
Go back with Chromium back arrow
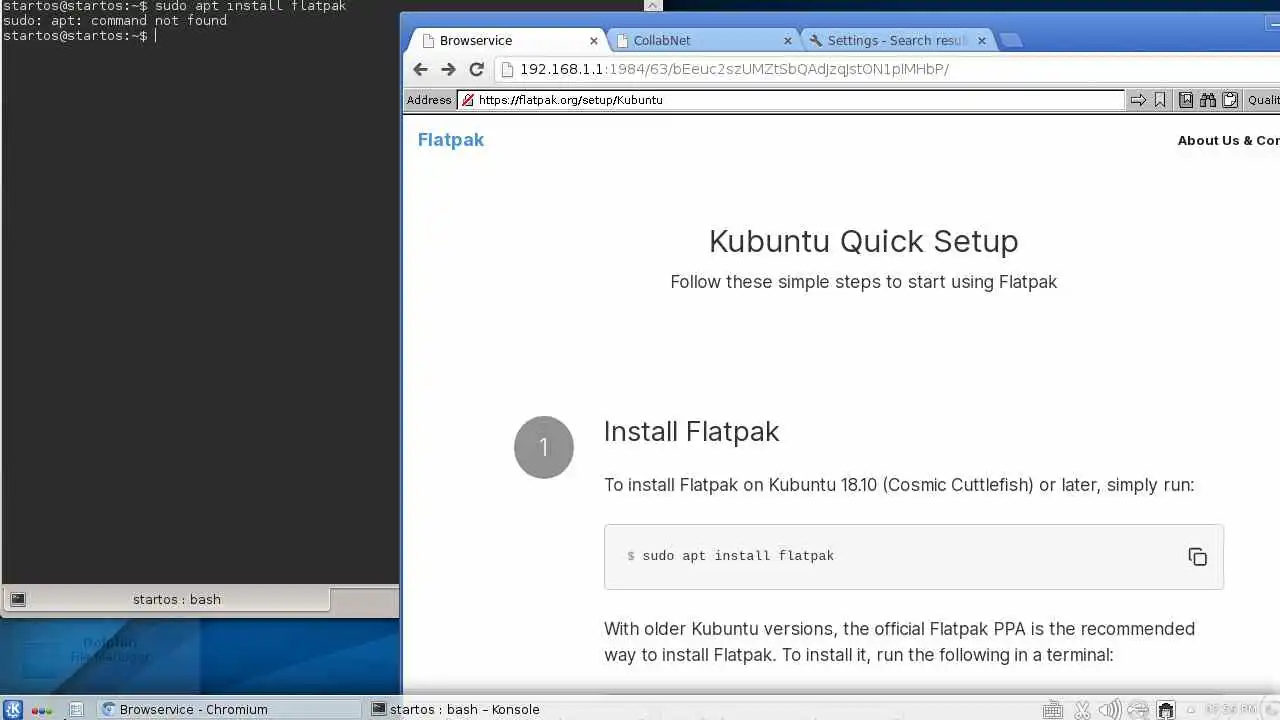[x=420, y=69]
